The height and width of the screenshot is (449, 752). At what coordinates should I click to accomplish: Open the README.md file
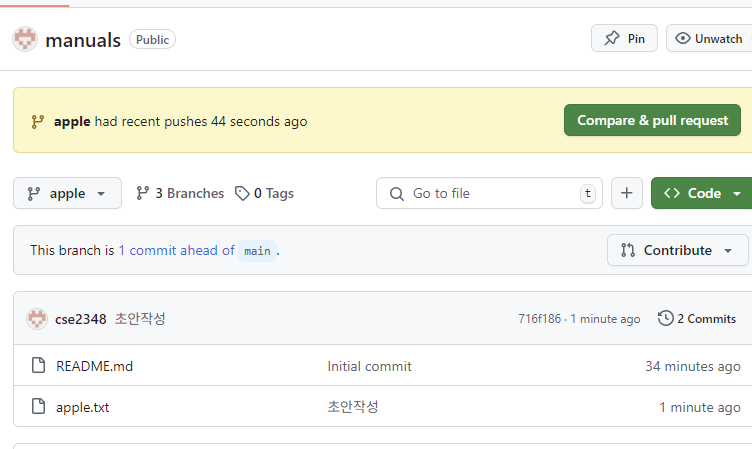click(x=94, y=366)
